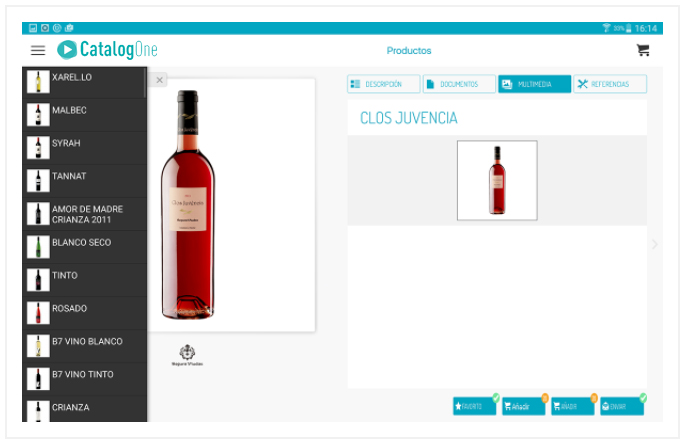Select B7 VINO BLANCO item
The width and height of the screenshot is (685, 446).
point(84,346)
